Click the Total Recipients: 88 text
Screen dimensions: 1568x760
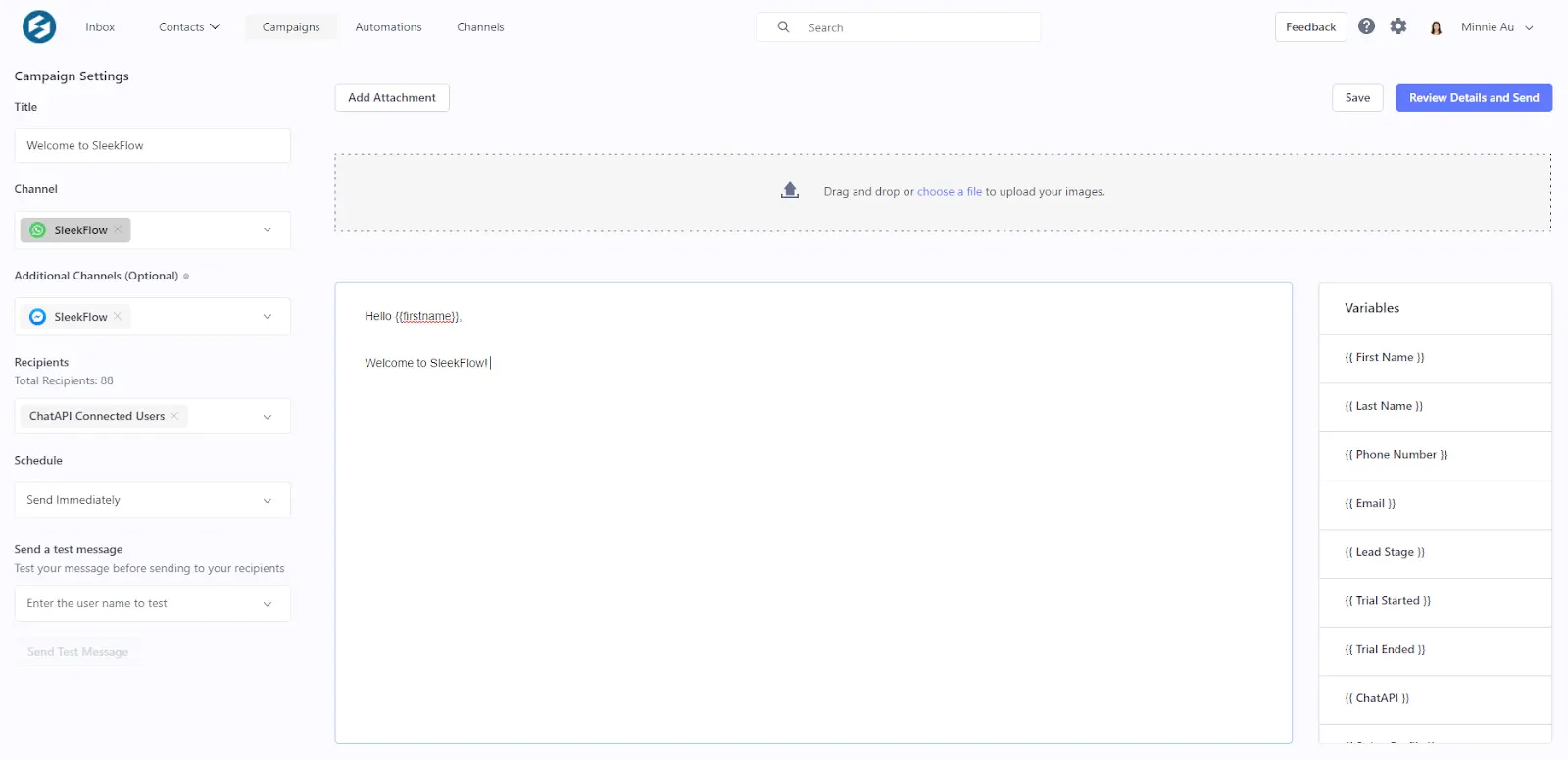coord(64,381)
